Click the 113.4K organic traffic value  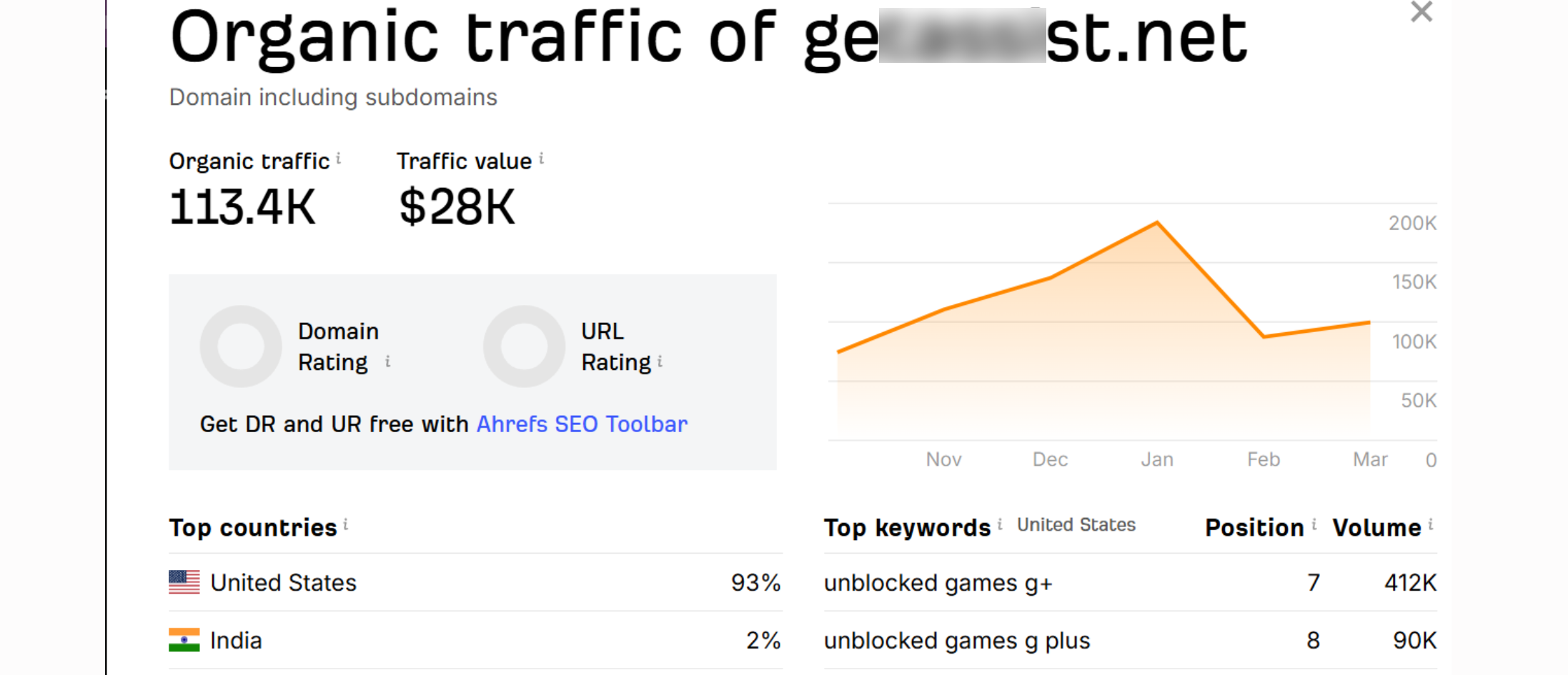point(242,207)
